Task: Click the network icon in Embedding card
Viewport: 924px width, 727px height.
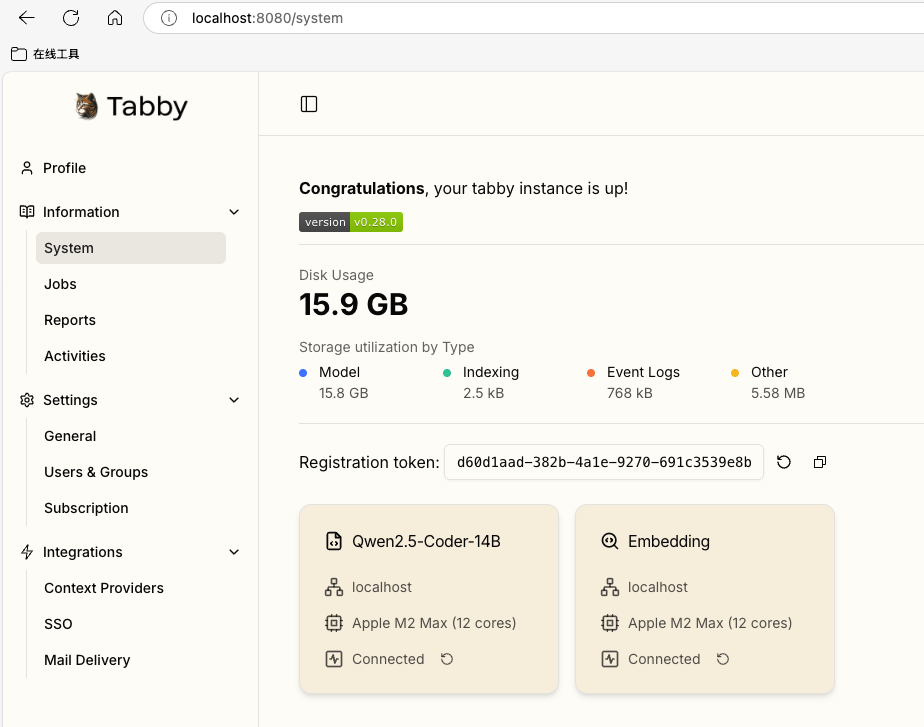Action: 609,587
